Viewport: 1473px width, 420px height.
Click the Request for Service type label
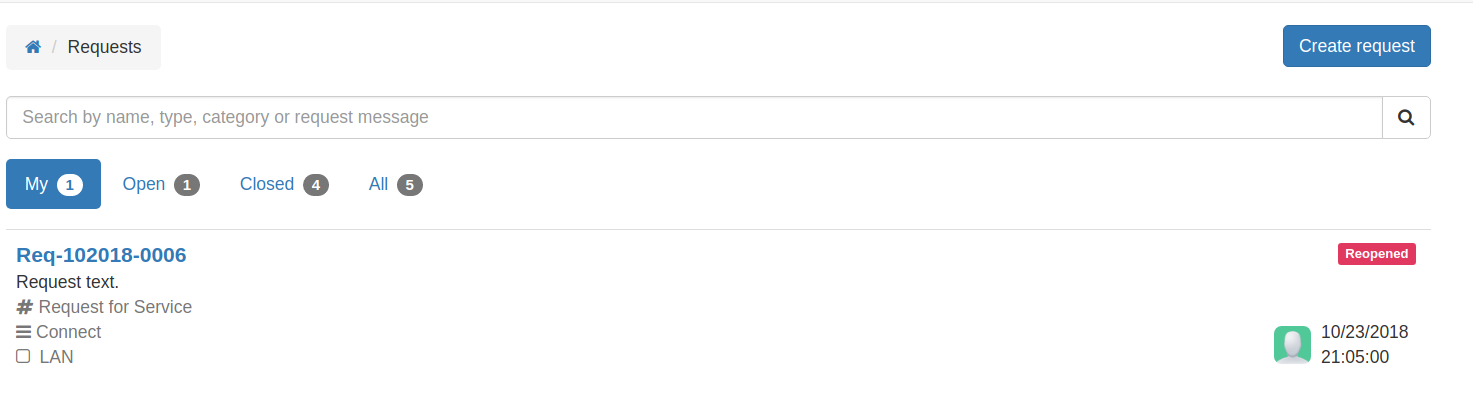115,307
